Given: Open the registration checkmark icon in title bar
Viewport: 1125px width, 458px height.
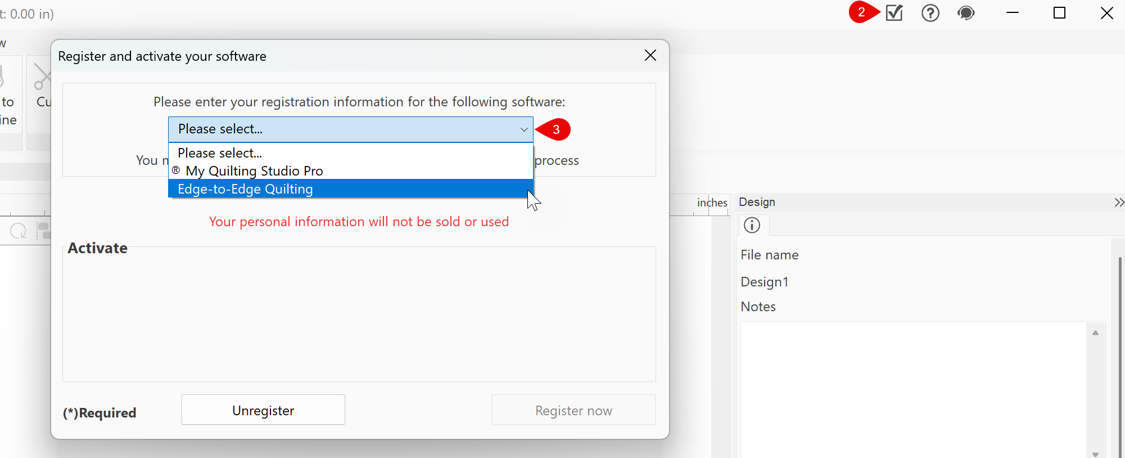Looking at the screenshot, I should click(893, 13).
